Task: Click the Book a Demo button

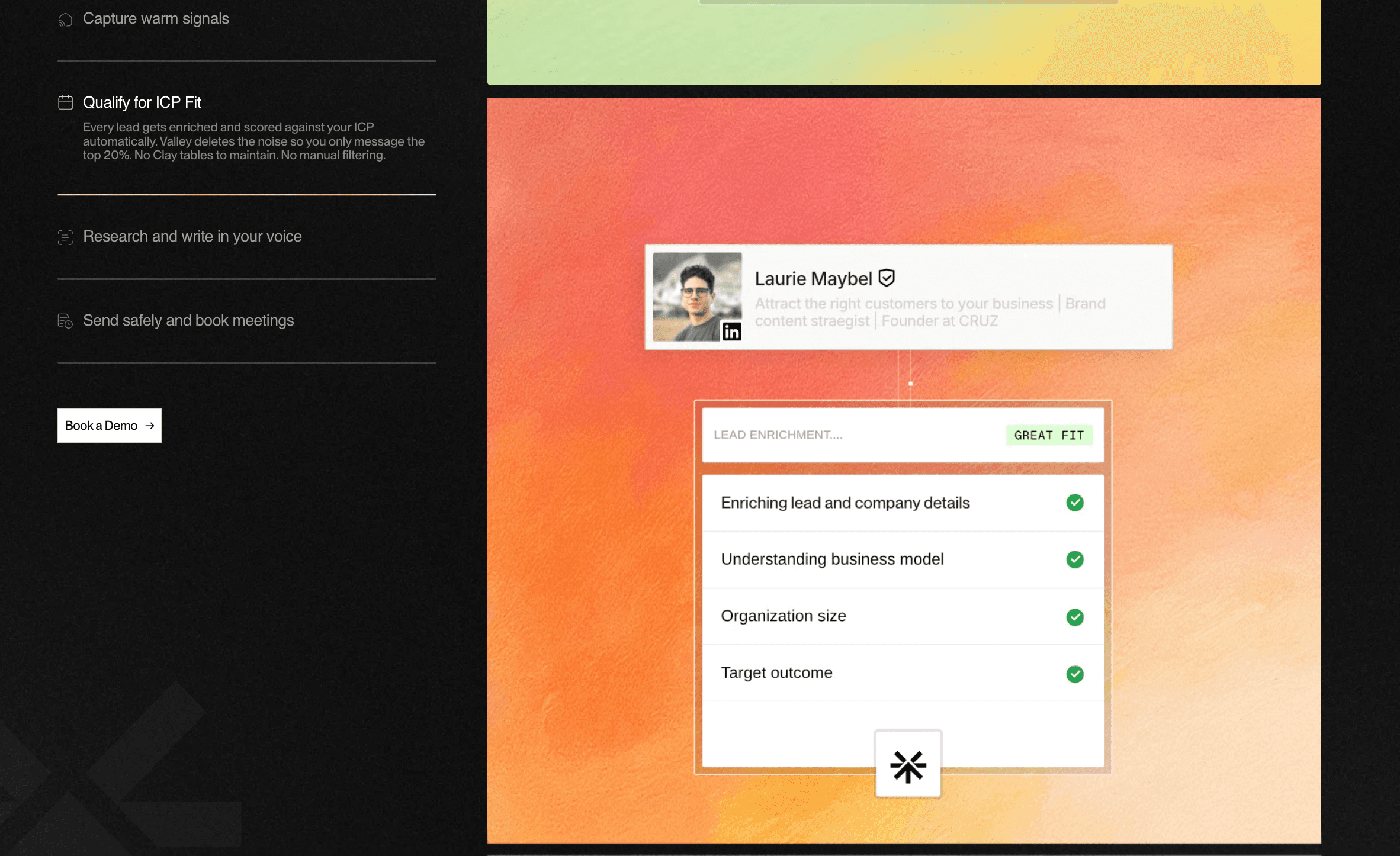Action: (x=110, y=426)
